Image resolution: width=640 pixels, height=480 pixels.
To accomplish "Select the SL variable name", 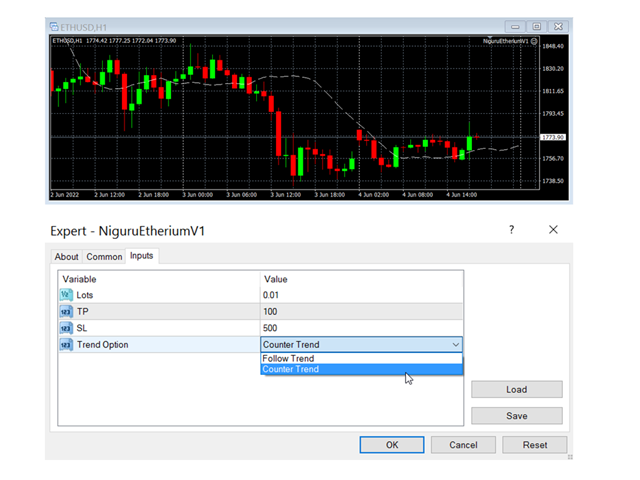I will tap(82, 328).
